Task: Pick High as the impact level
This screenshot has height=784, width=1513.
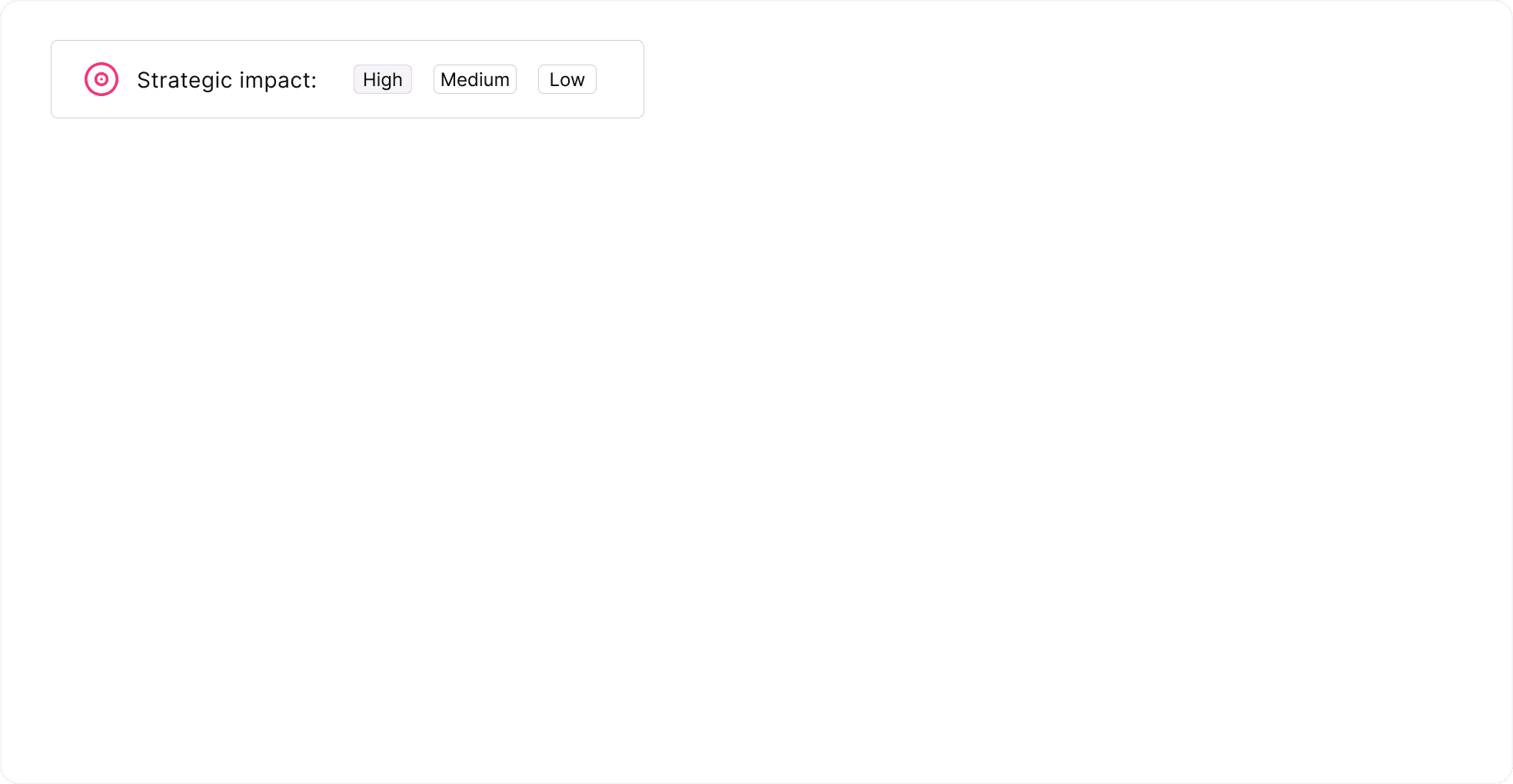Action: (x=383, y=79)
